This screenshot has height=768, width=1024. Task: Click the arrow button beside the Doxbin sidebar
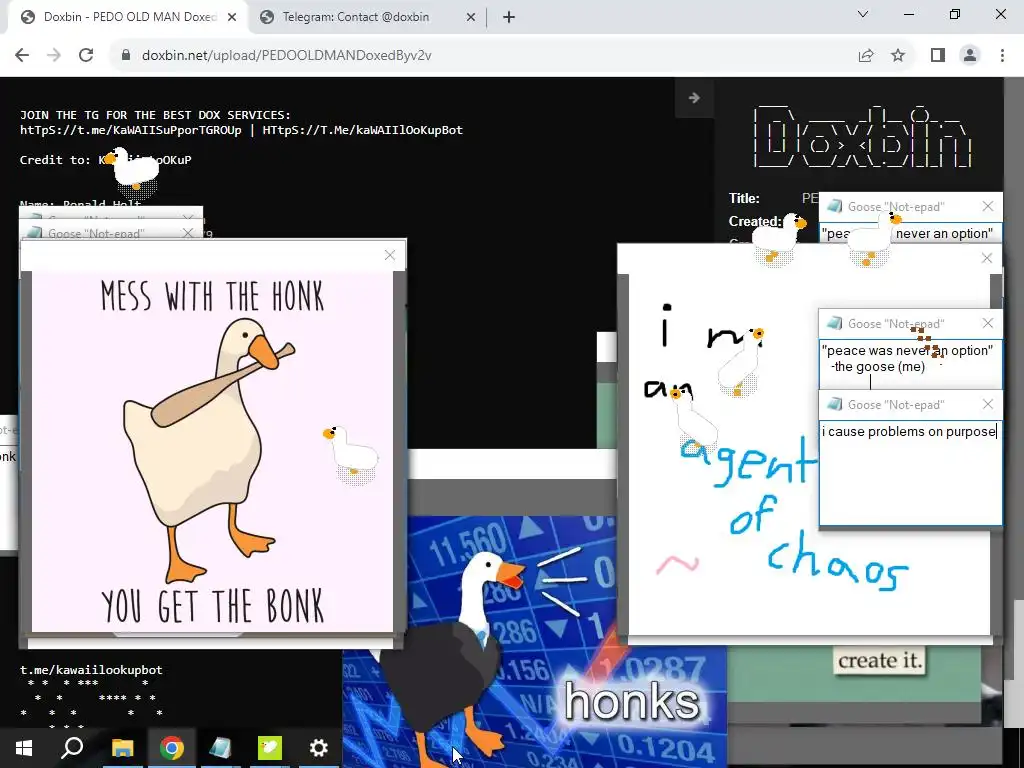coord(694,98)
